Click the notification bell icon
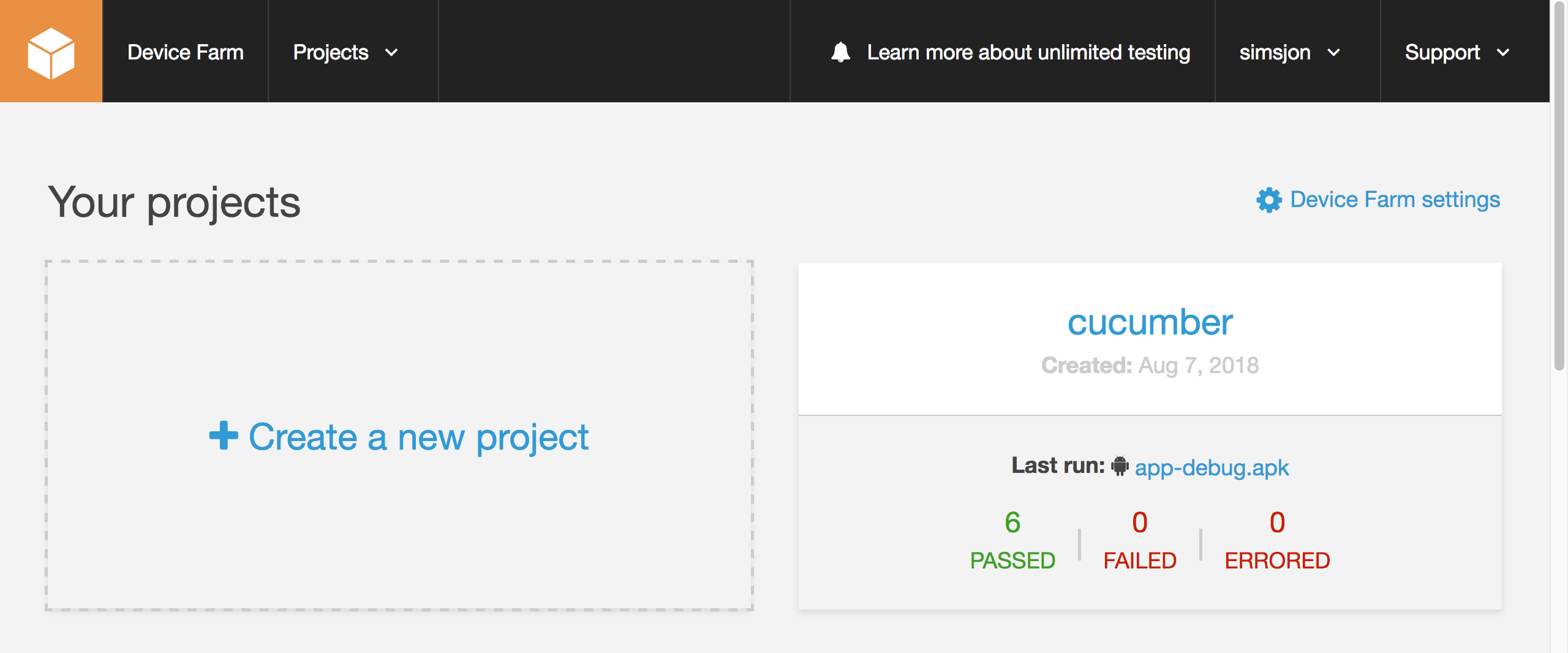 click(840, 52)
